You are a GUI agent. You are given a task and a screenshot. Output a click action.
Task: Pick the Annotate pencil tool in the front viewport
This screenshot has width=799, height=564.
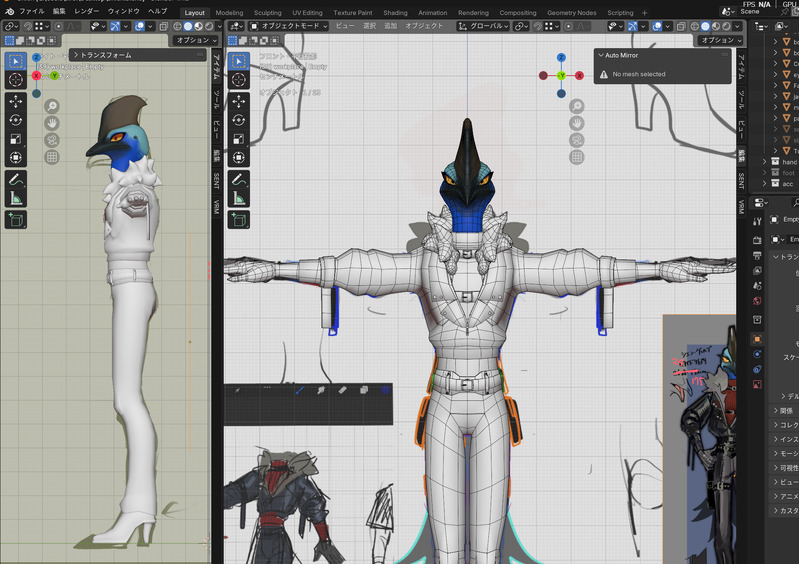(240, 181)
